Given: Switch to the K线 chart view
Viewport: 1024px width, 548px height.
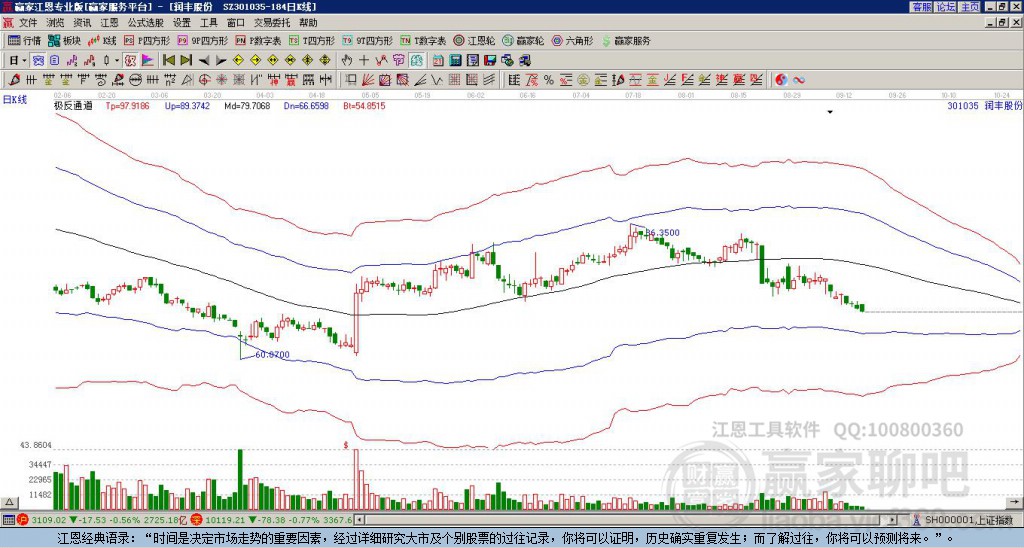Looking at the screenshot, I should [x=102, y=40].
